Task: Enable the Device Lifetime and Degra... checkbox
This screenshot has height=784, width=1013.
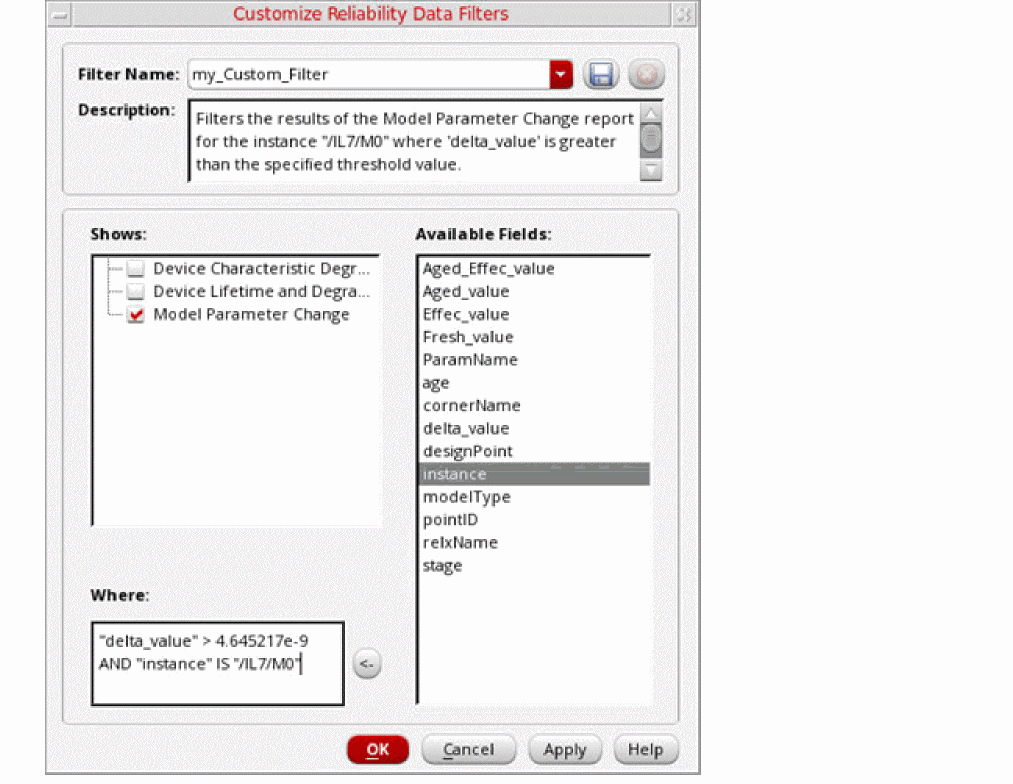Action: click(136, 292)
